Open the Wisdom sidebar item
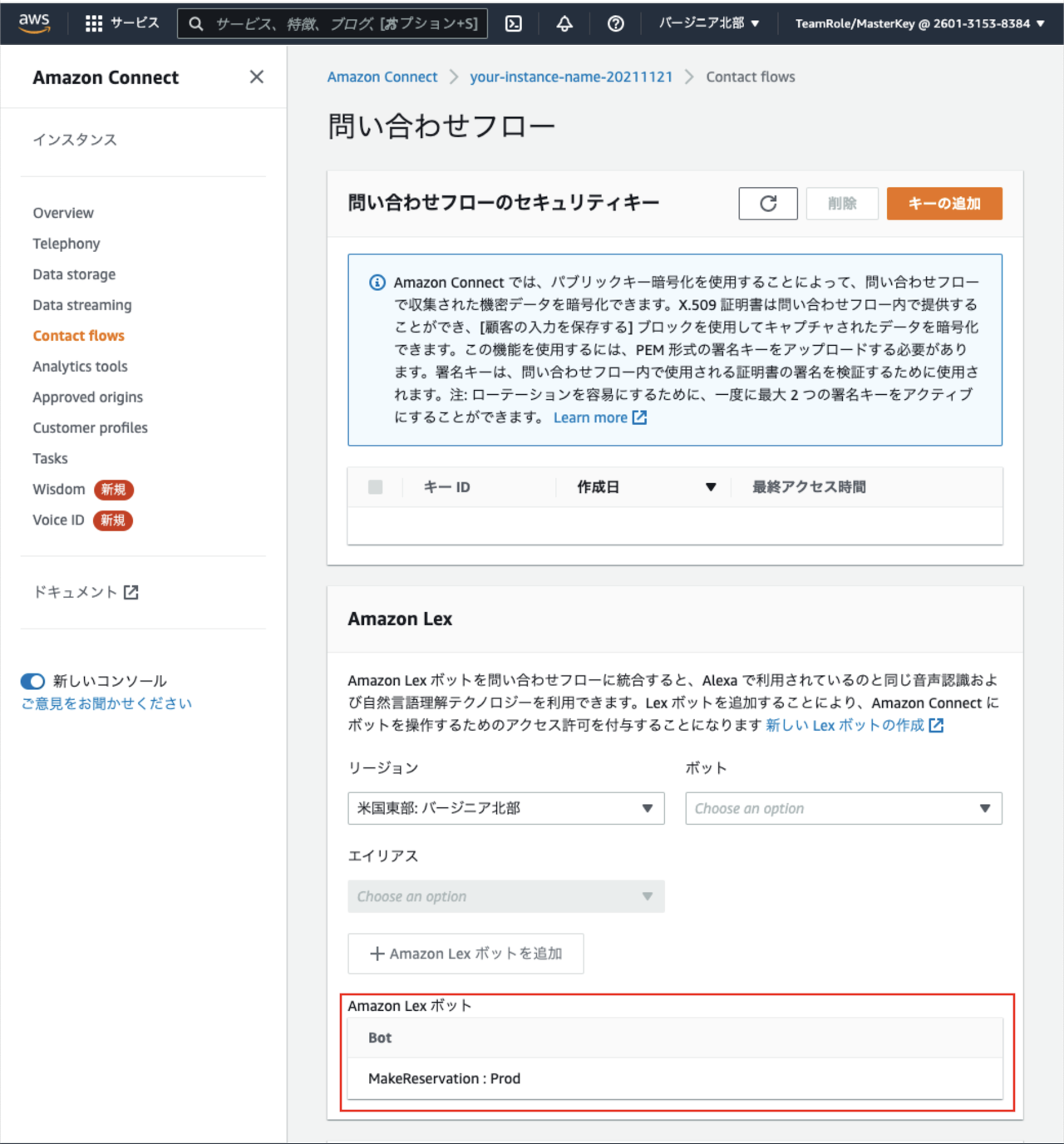 [59, 490]
